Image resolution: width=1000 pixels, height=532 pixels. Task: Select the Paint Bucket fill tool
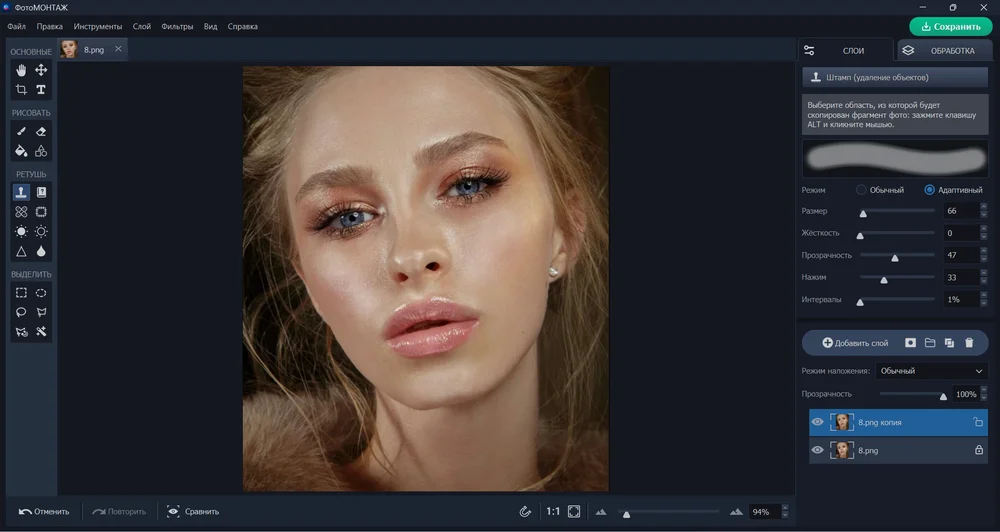(21, 151)
